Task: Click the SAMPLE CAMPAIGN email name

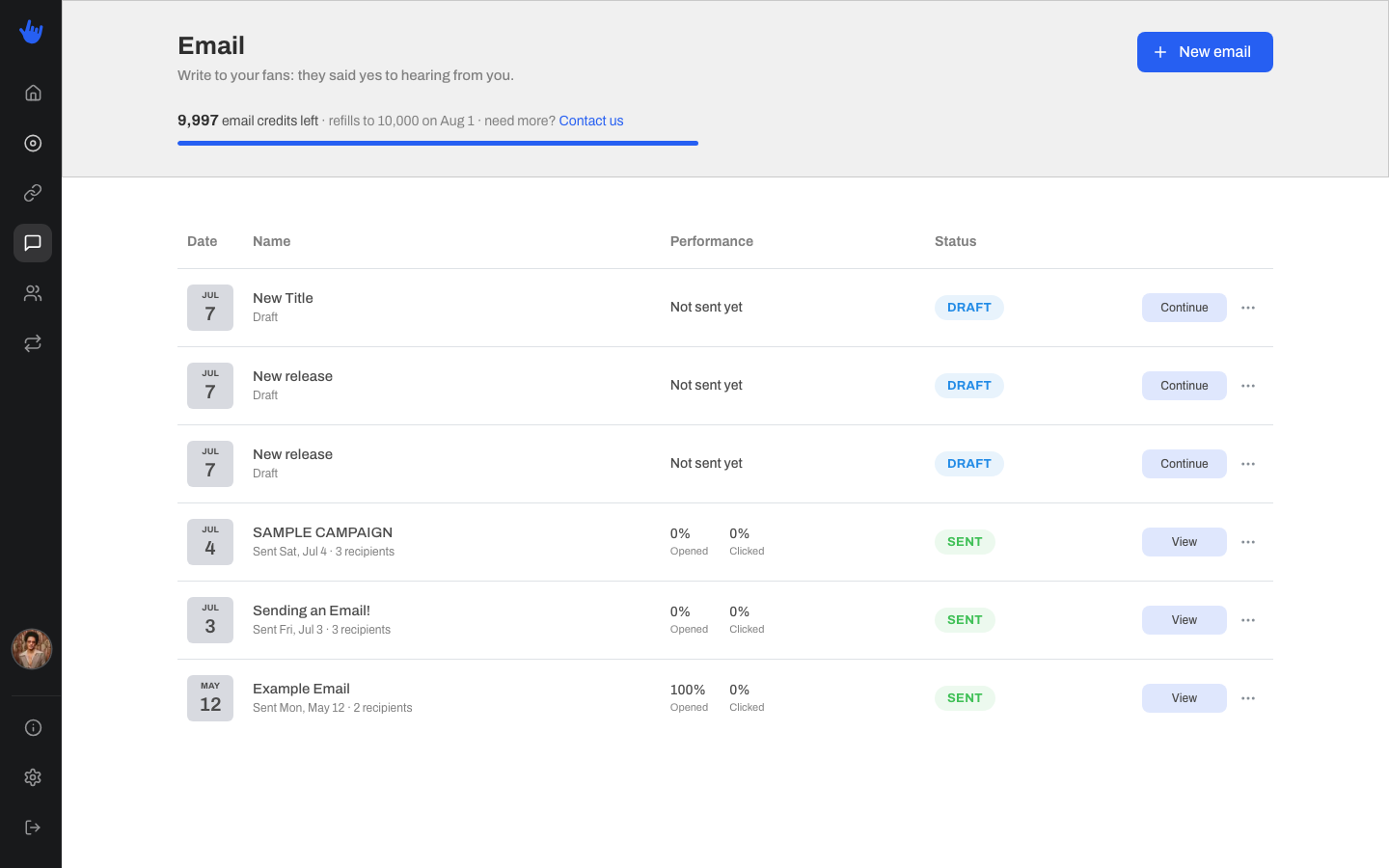Action: tap(322, 532)
